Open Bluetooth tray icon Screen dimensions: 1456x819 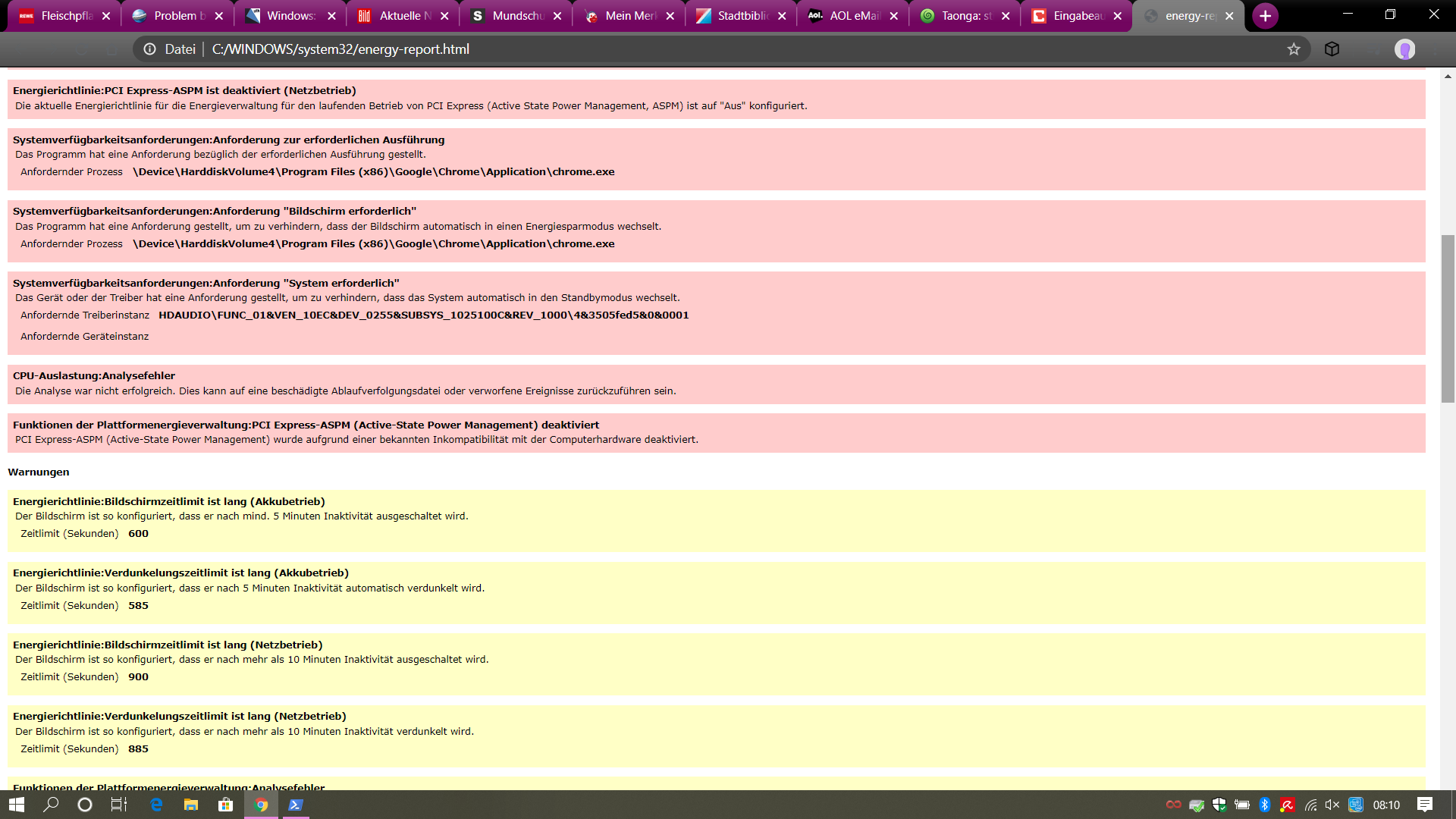[1264, 805]
